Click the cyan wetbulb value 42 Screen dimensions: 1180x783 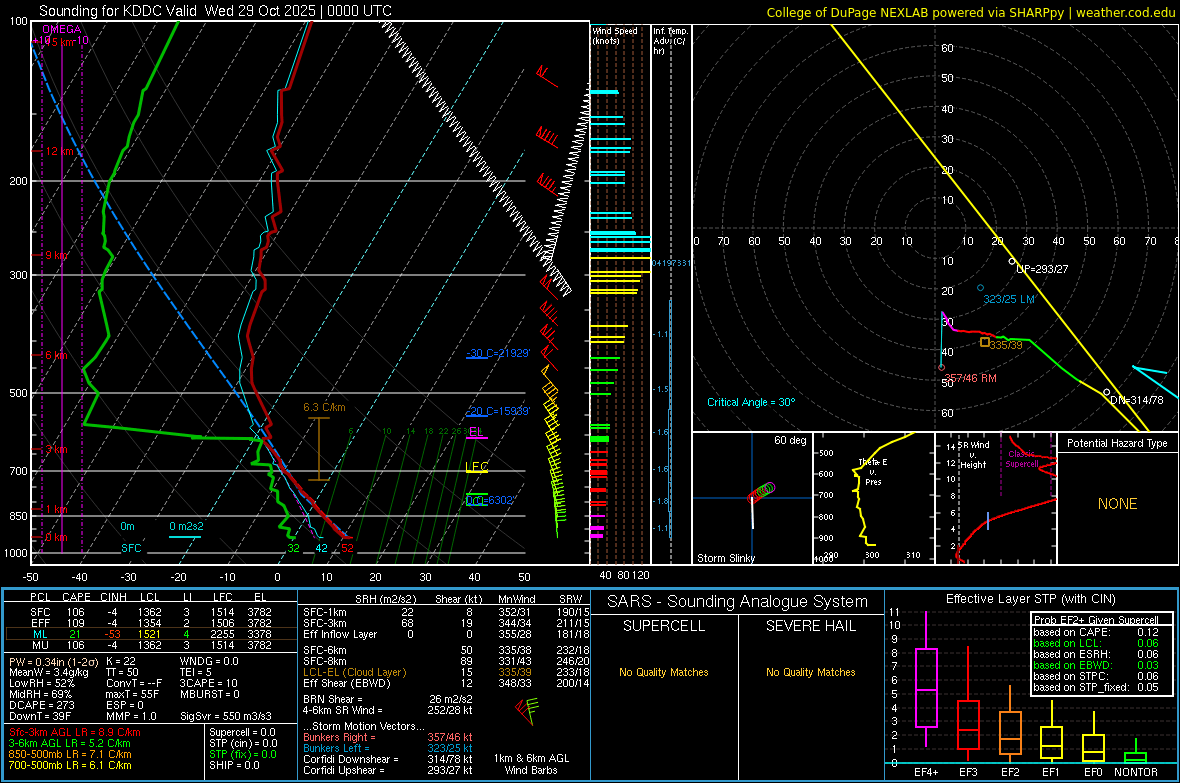click(x=321, y=548)
